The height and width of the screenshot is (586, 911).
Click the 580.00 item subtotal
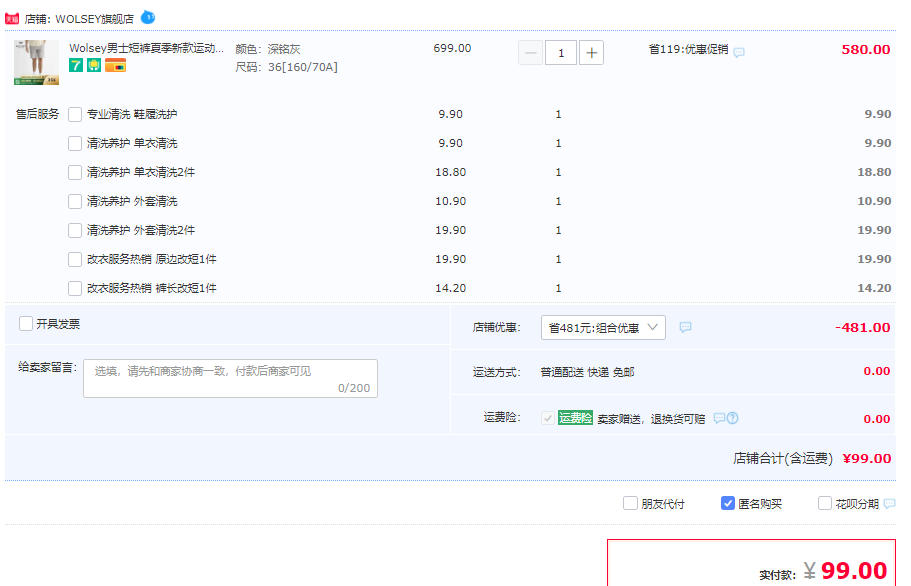[866, 50]
